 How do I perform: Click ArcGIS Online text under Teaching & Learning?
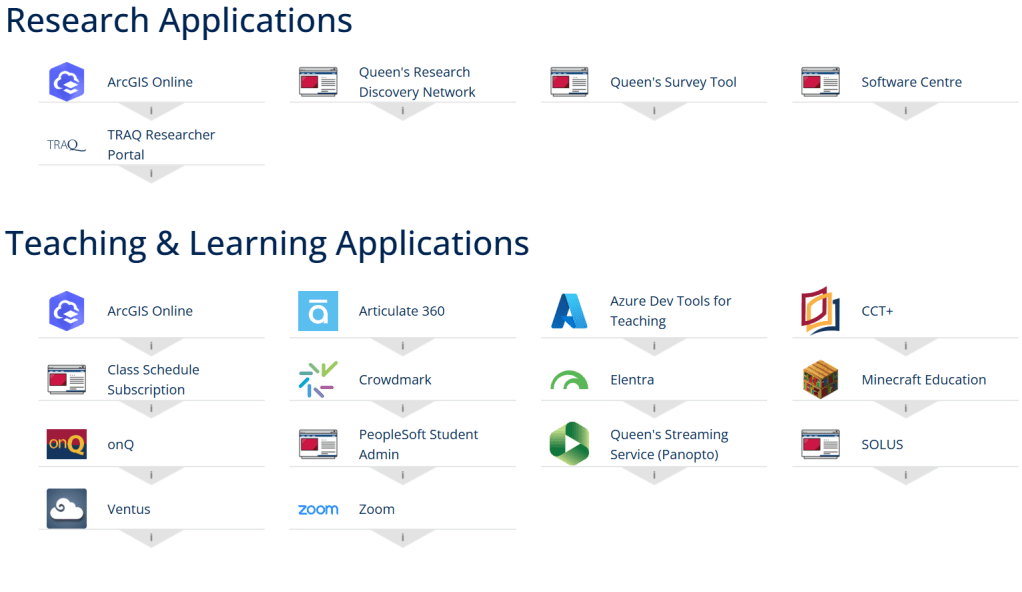[x=150, y=311]
